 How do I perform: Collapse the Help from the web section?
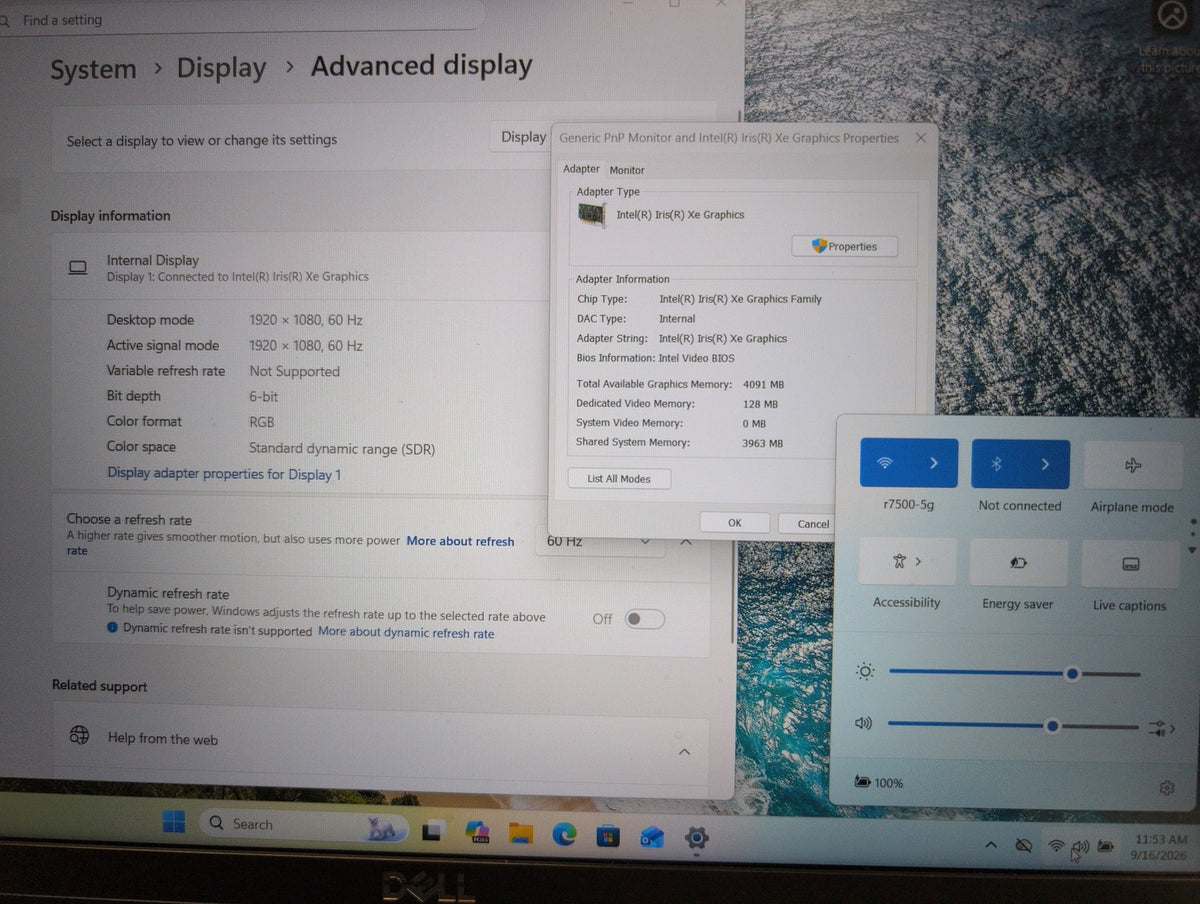coord(684,751)
